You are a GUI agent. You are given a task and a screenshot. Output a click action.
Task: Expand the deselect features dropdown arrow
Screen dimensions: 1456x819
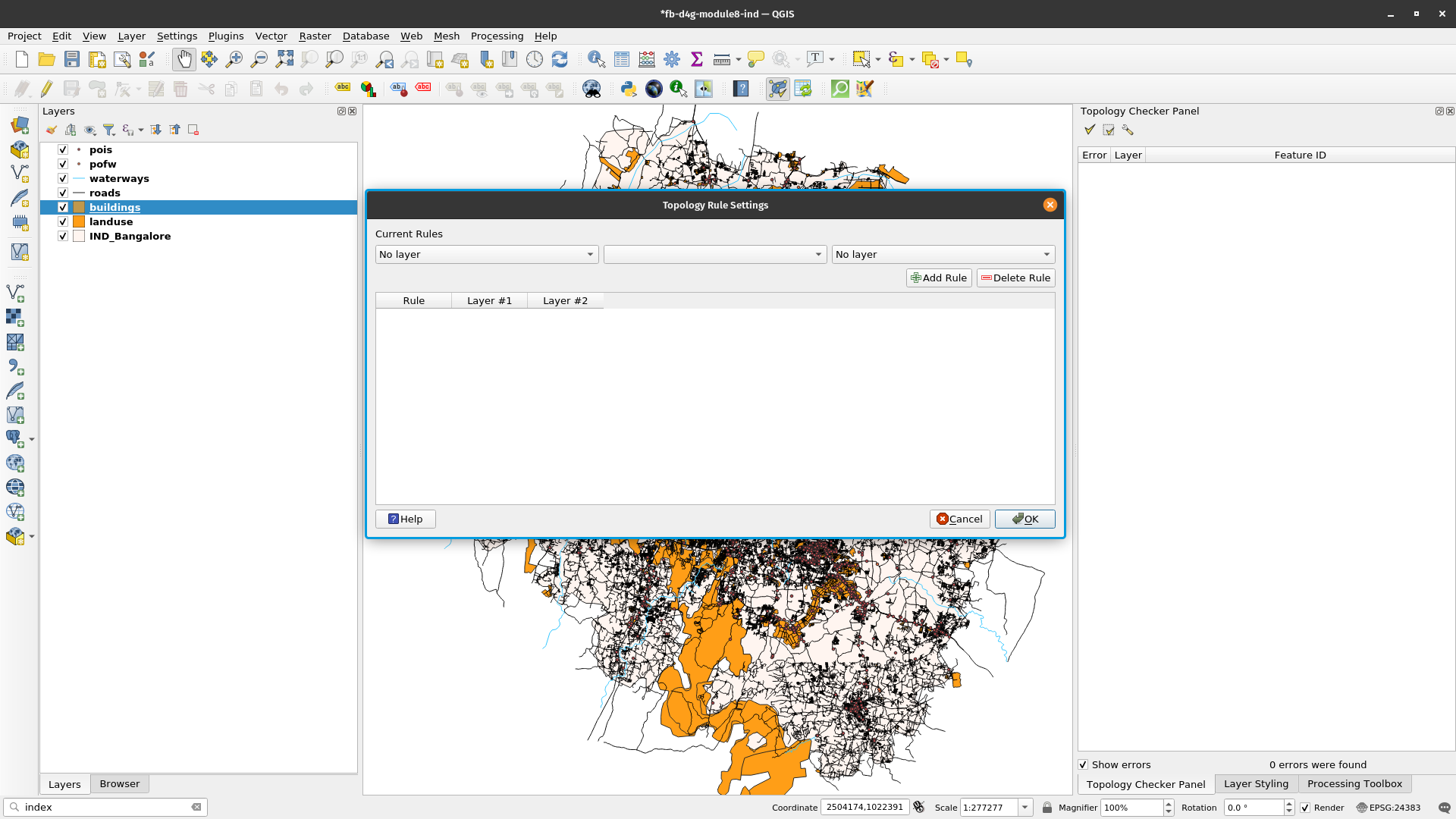[946, 59]
